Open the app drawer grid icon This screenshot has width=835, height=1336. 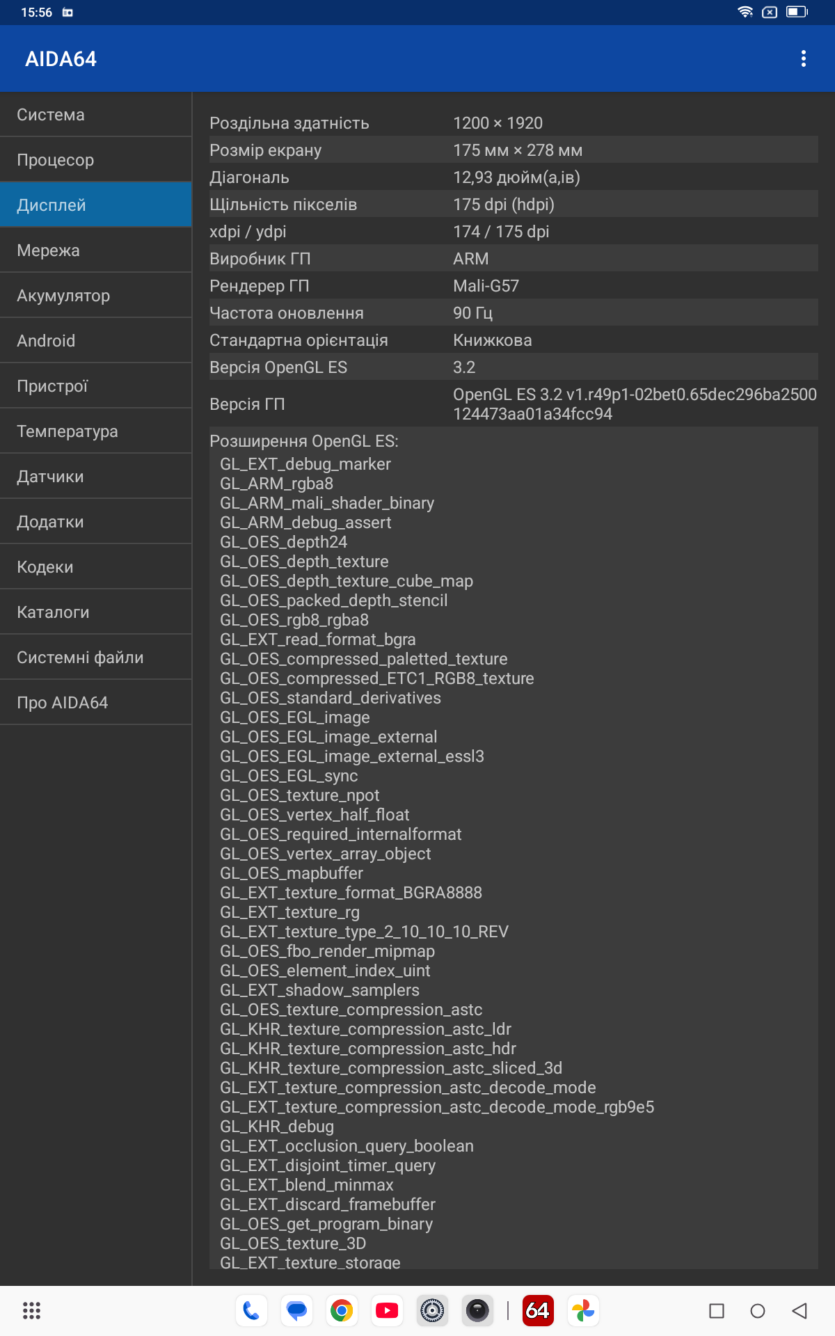[x=31, y=1310]
